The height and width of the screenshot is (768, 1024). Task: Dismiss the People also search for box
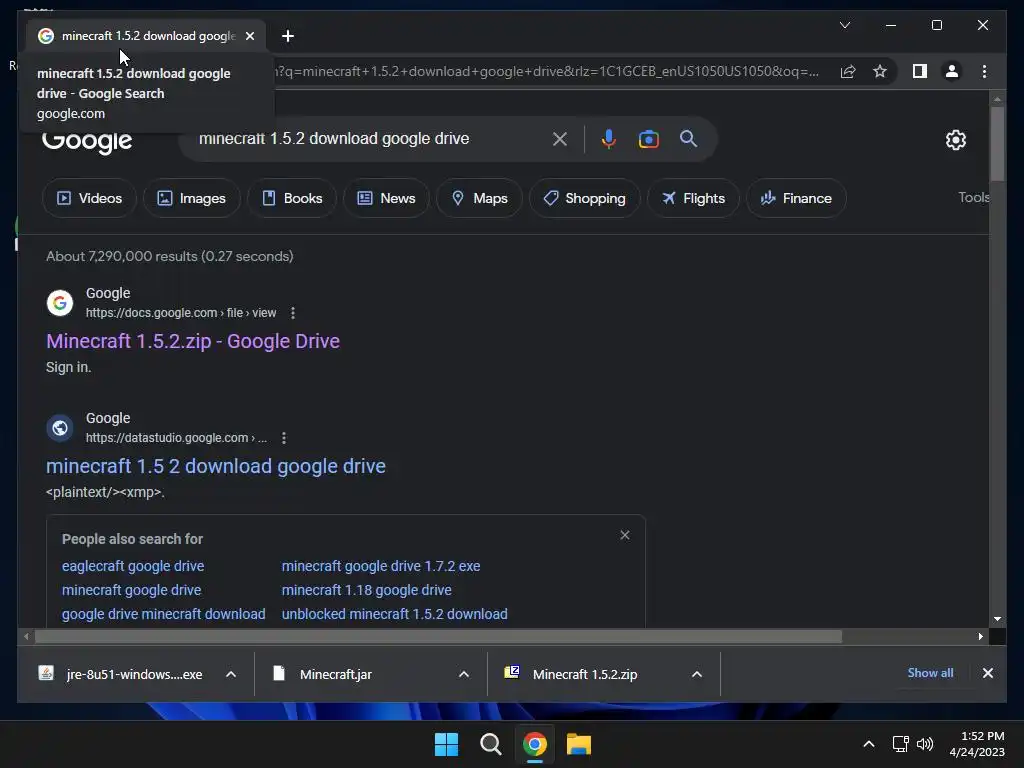point(624,535)
